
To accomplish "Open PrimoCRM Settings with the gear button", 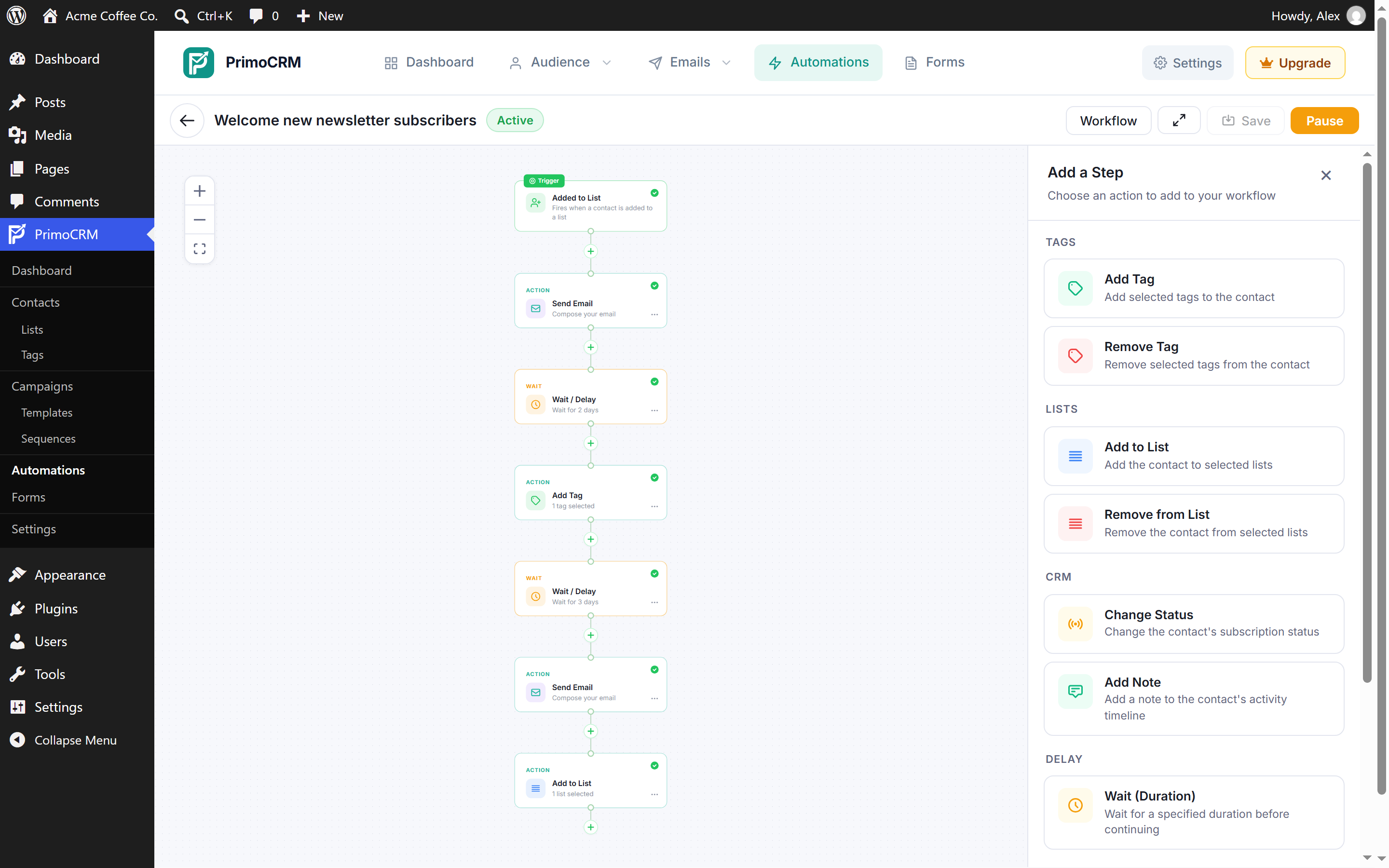I will pyautogui.click(x=1187, y=63).
